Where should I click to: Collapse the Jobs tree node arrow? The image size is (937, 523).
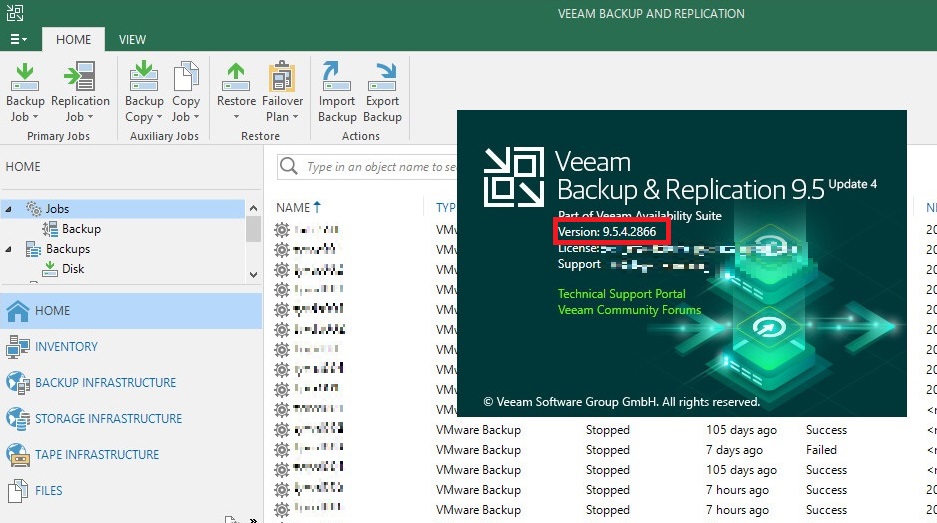(8, 209)
